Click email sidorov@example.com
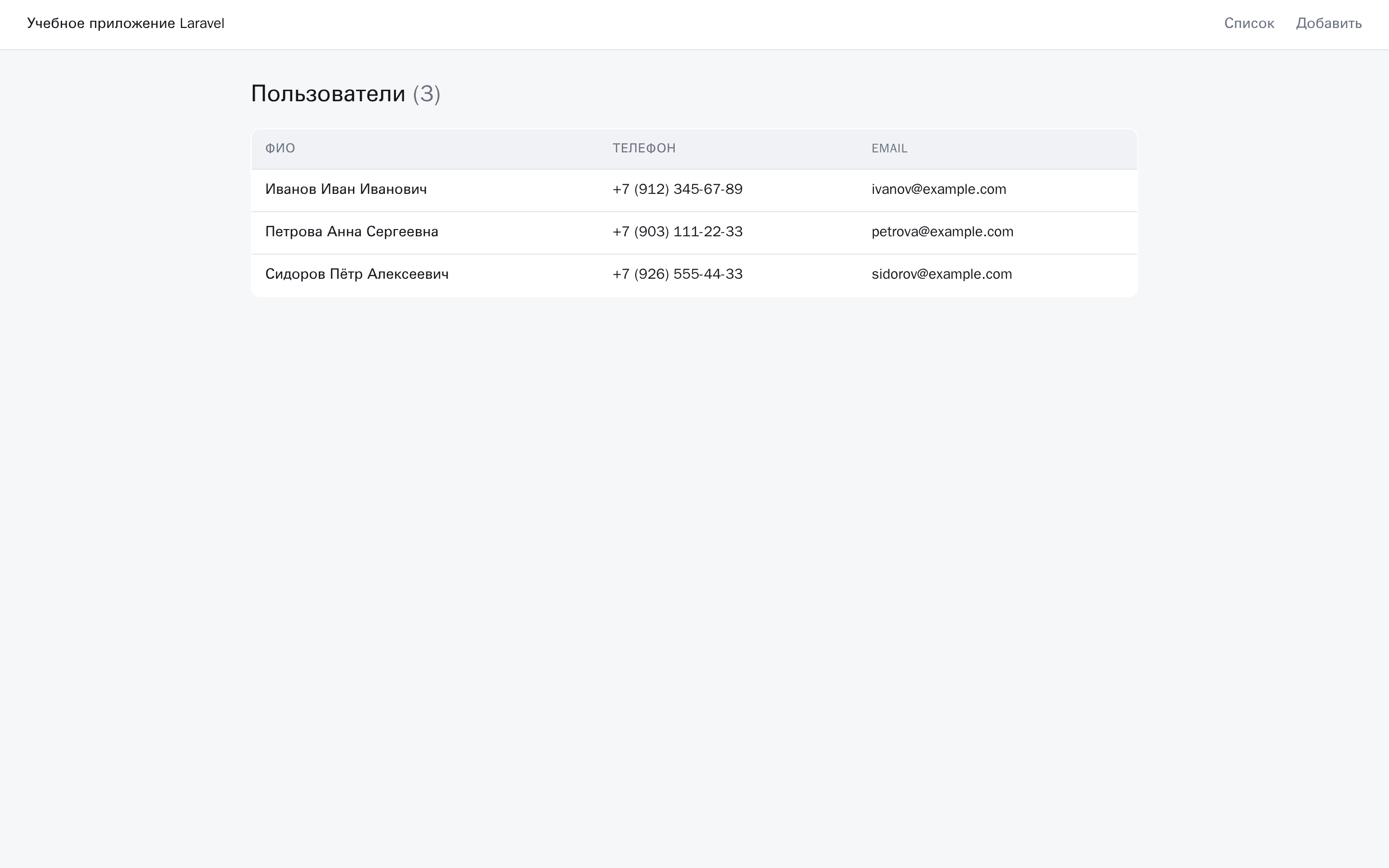This screenshot has width=1389, height=868. click(x=941, y=274)
